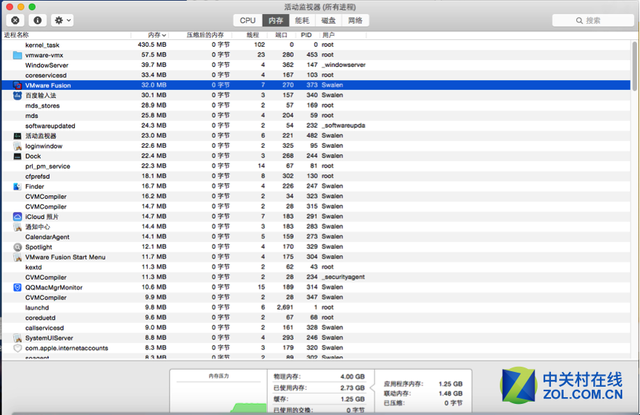Select the coreservicesd process row
Image resolution: width=640 pixels, height=415 pixels.
(x=316, y=75)
